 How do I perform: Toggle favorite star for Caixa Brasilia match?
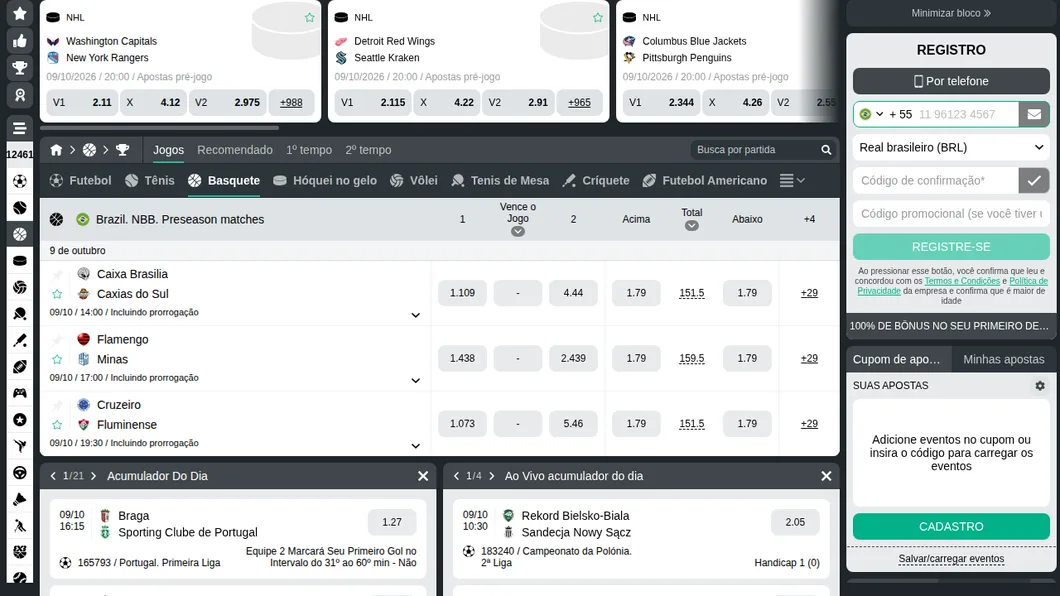(57, 294)
